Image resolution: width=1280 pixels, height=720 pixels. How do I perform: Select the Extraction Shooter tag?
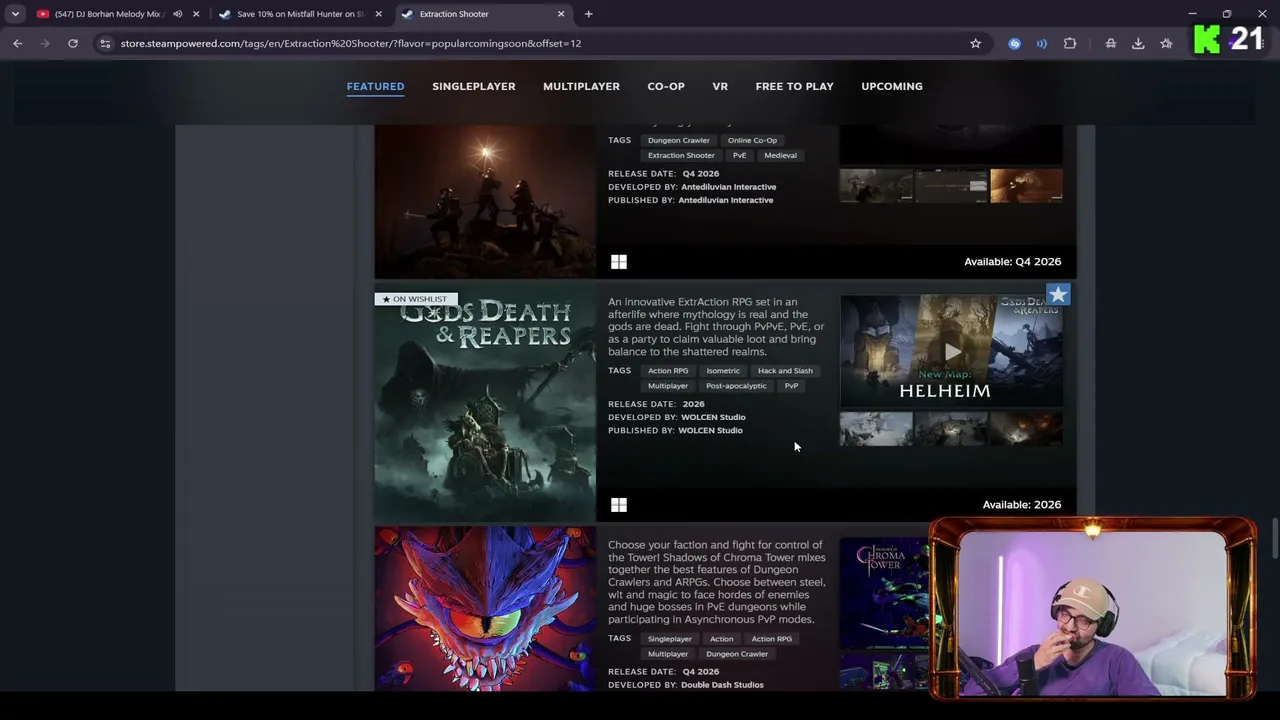pos(681,155)
